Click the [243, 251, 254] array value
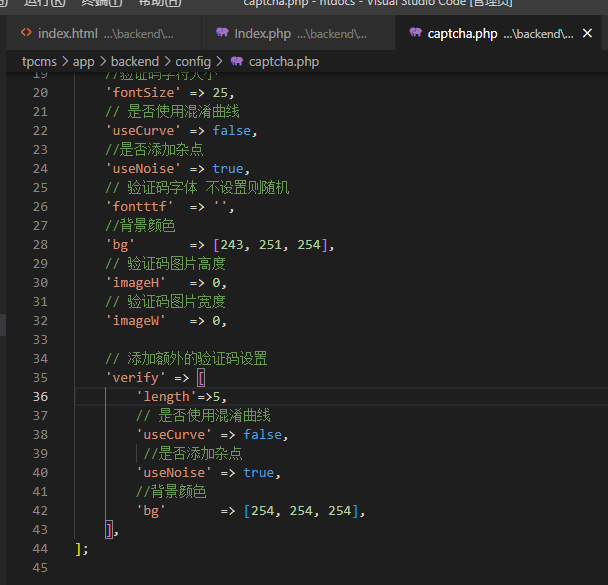This screenshot has width=608, height=585. click(x=270, y=245)
